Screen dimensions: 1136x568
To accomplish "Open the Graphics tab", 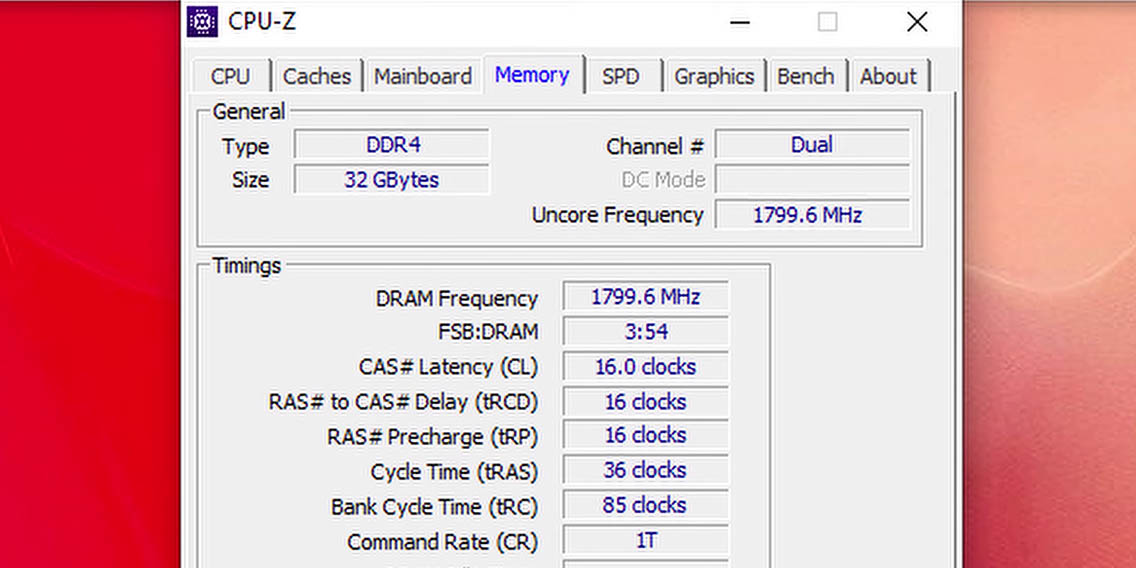I will tap(714, 76).
